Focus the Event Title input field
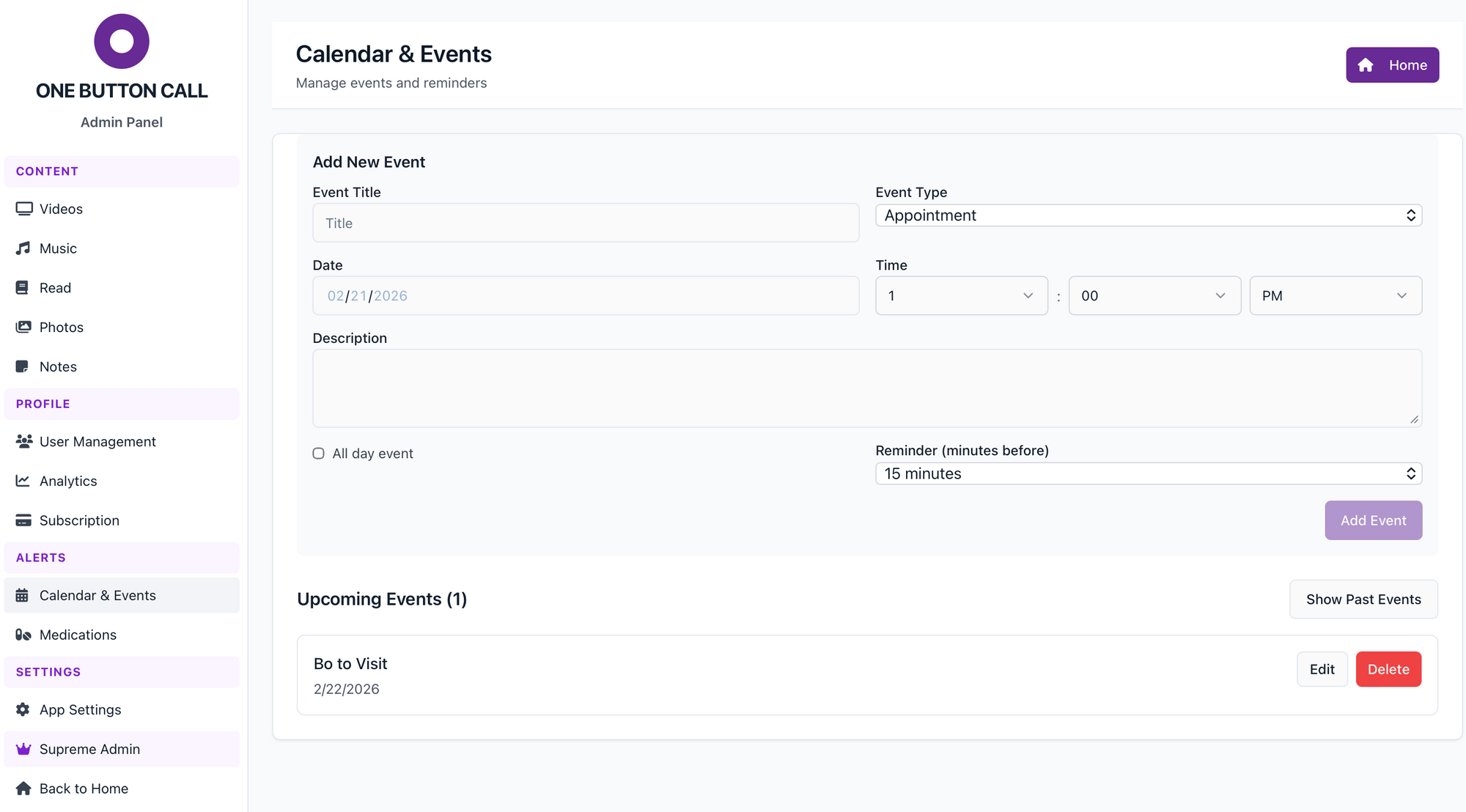Viewport: 1466px width, 812px height. tap(585, 224)
